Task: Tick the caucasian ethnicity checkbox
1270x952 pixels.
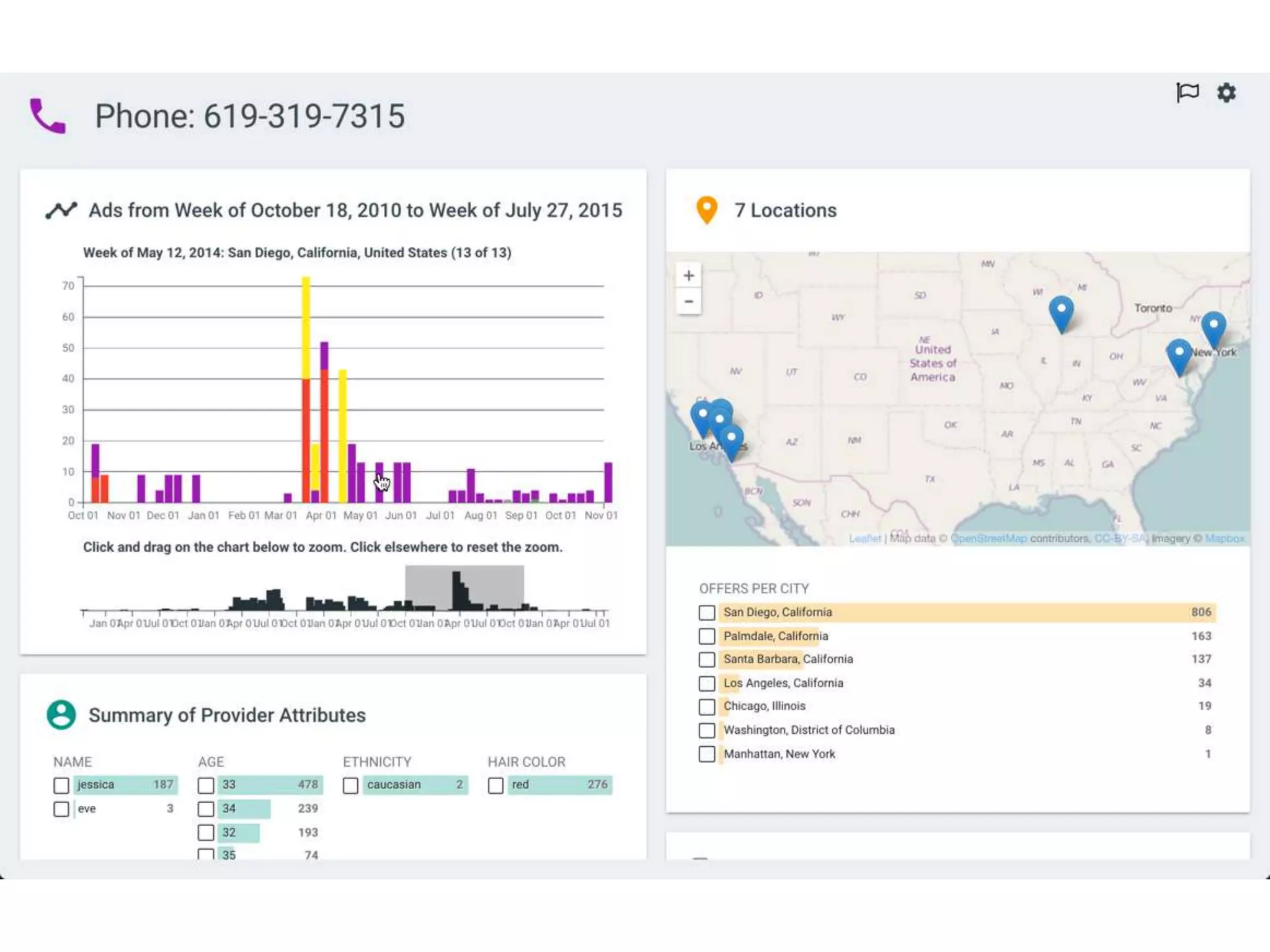Action: [x=350, y=785]
